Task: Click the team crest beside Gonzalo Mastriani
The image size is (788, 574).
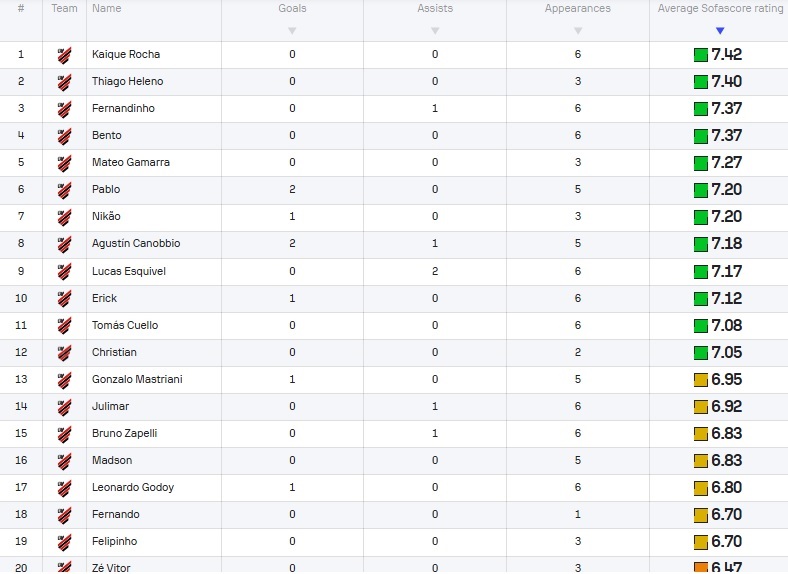Action: (64, 379)
